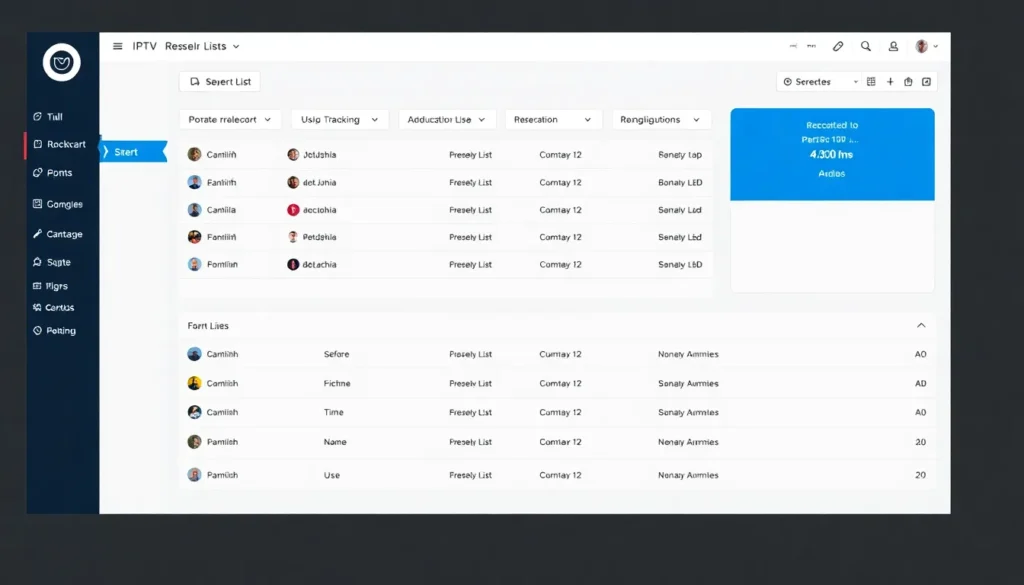Open the hamburger menu beside IPTV title
The height and width of the screenshot is (585, 1024).
[118, 46]
